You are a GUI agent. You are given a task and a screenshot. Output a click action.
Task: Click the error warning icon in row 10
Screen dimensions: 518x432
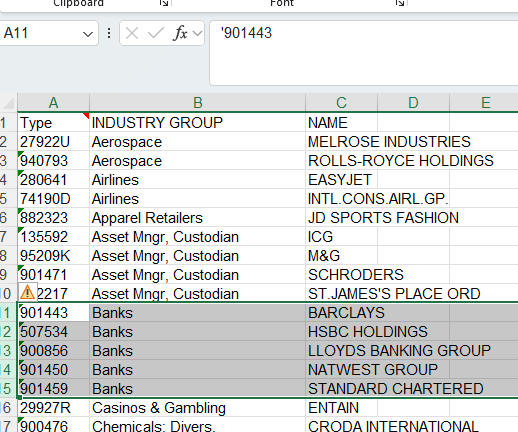pyautogui.click(x=27, y=293)
